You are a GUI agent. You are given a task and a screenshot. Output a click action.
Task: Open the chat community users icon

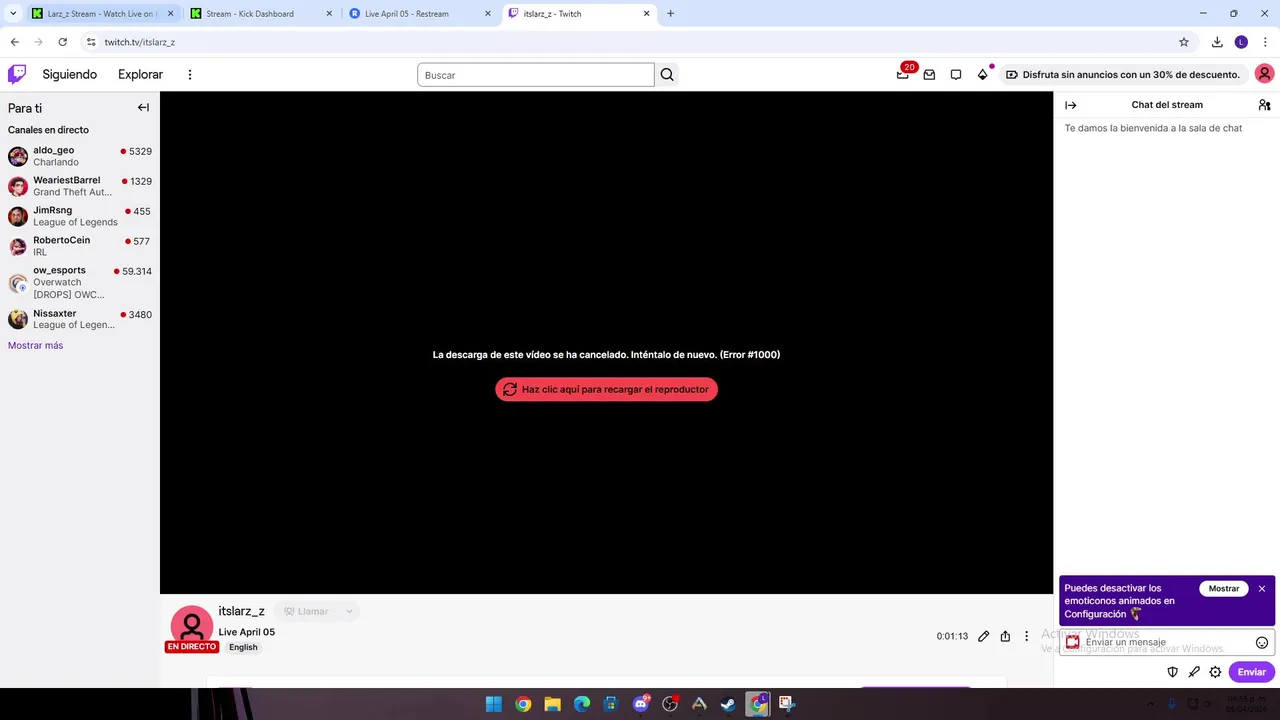[x=1264, y=105]
